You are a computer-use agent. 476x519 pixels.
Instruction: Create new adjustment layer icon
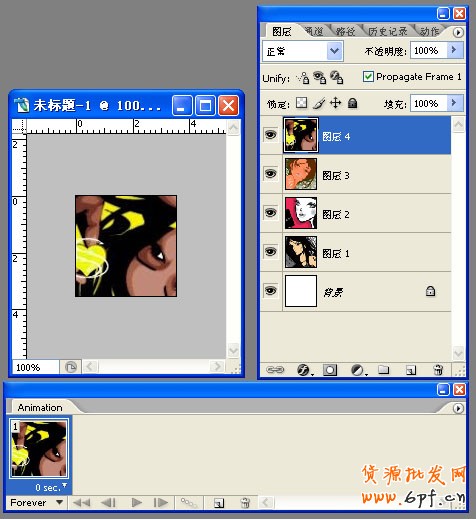pos(358,370)
